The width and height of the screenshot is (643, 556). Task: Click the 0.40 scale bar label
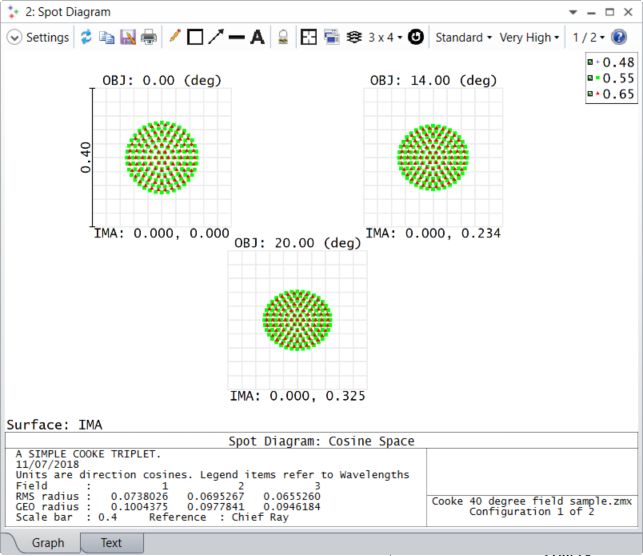(85, 157)
